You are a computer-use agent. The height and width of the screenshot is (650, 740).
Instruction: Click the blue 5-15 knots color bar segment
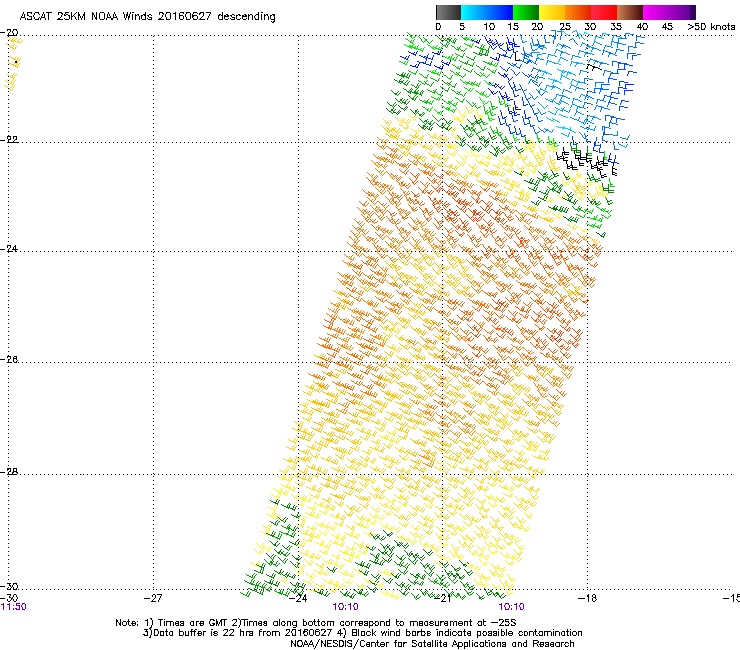click(x=487, y=12)
